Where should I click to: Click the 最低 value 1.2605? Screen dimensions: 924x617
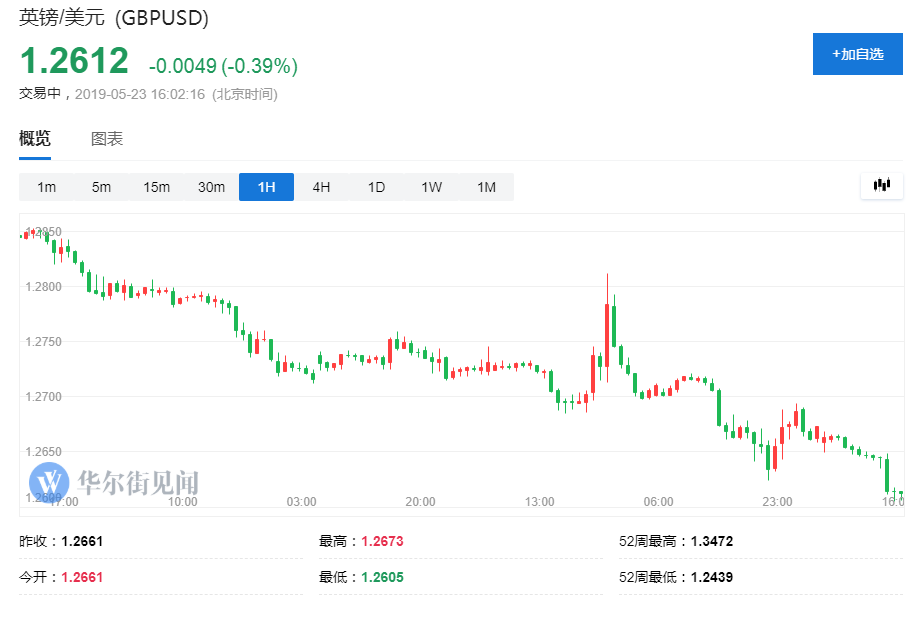pos(382,577)
